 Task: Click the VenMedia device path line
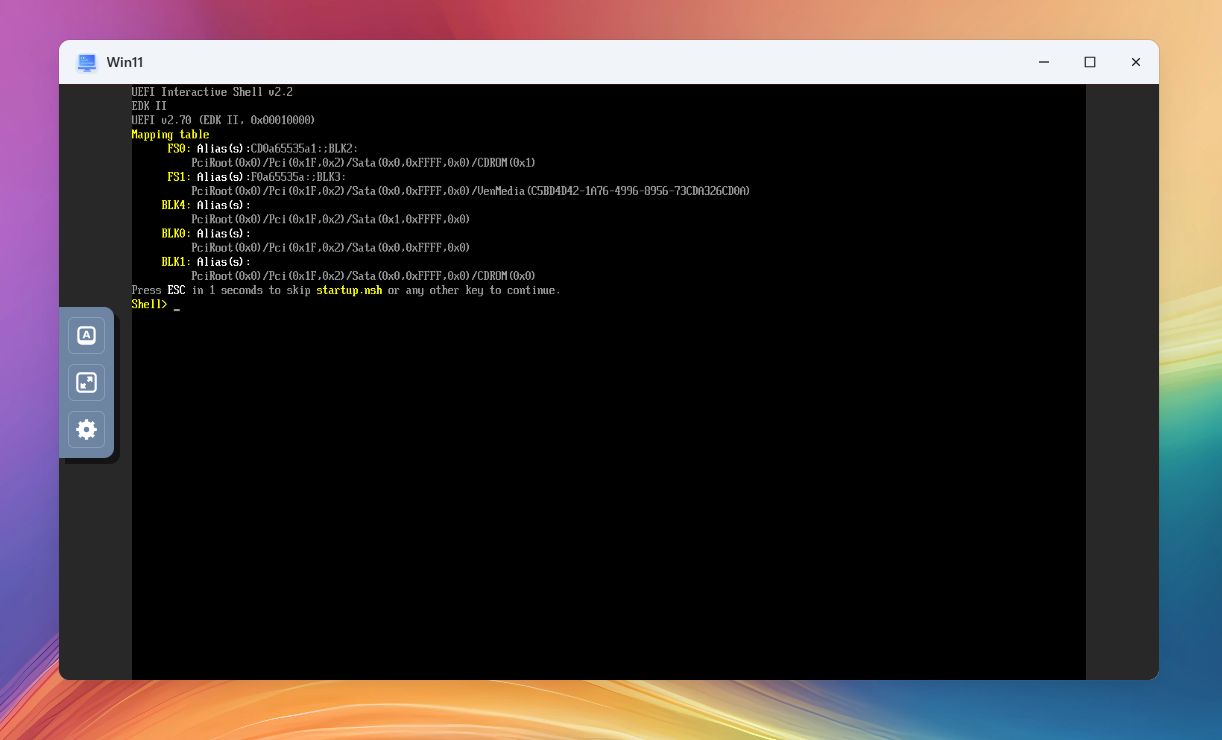click(x=470, y=191)
